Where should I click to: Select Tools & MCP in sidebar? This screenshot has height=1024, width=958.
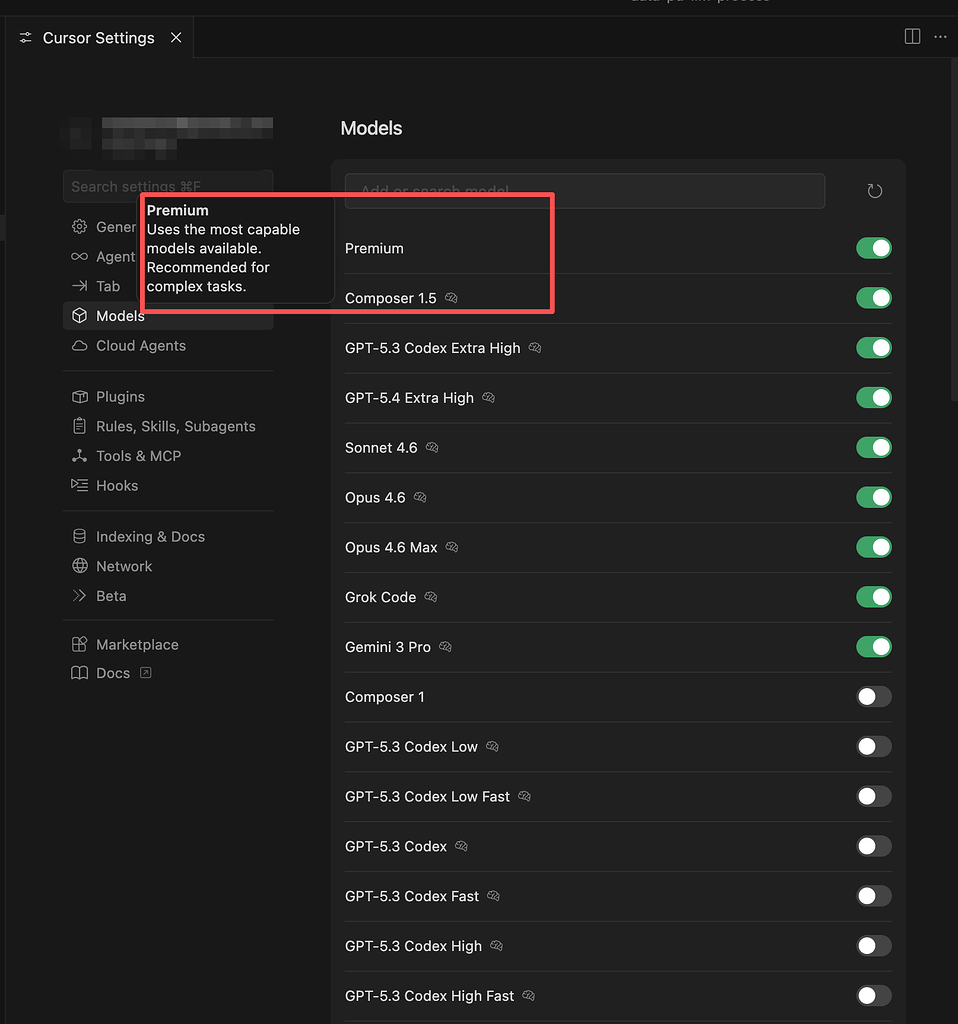[168, 456]
